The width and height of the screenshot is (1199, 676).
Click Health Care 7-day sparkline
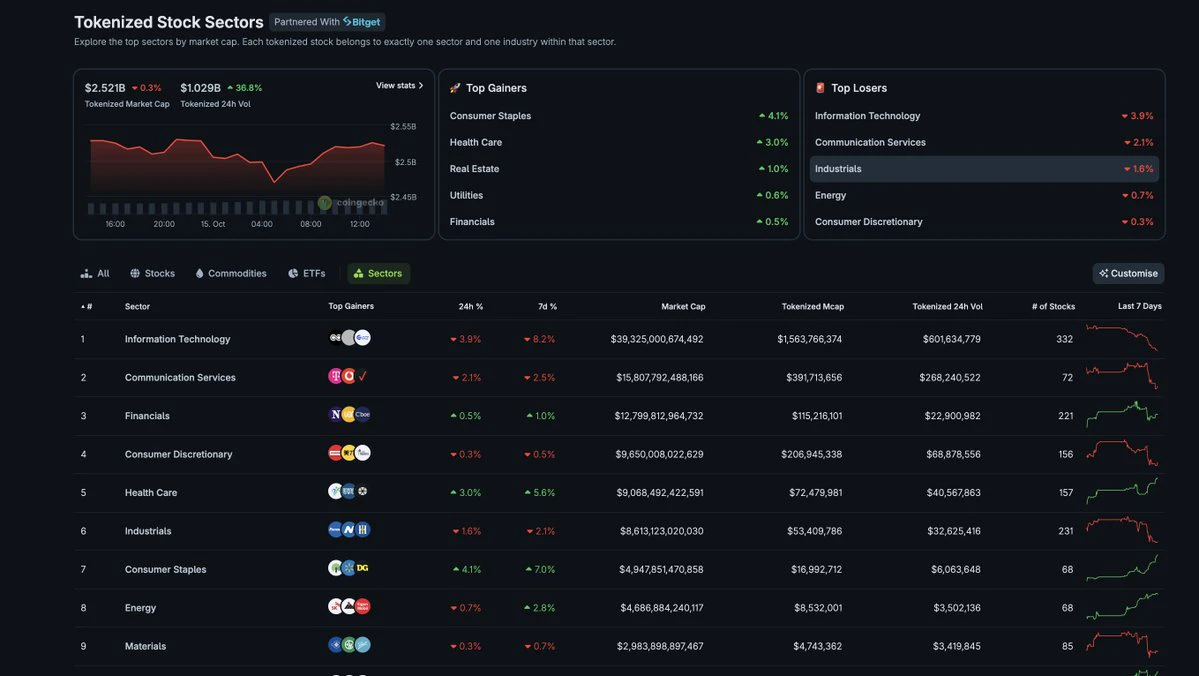coord(1122,491)
